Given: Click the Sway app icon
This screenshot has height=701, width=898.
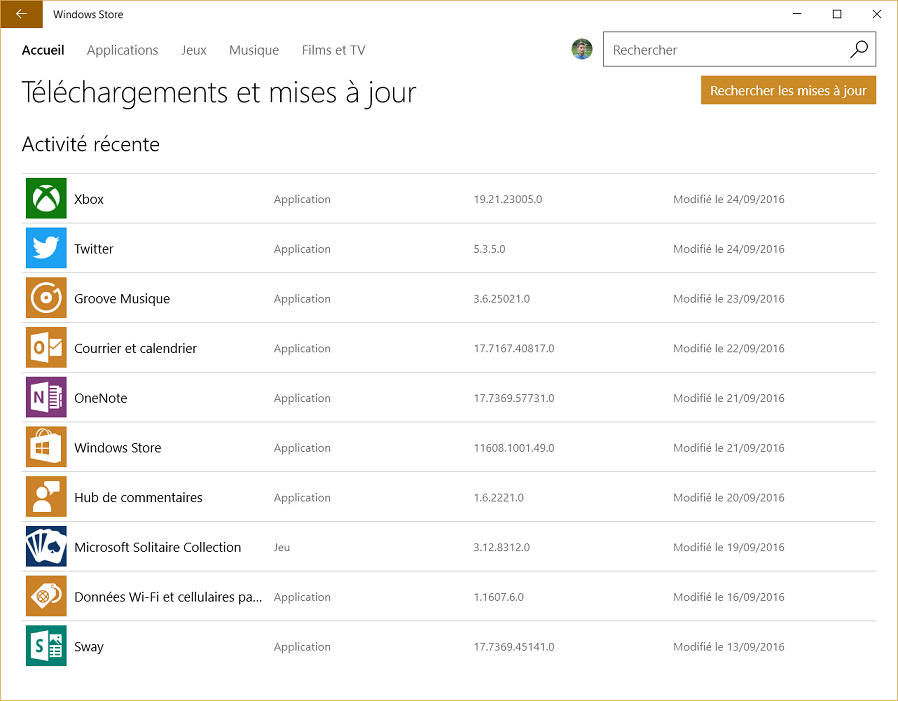Looking at the screenshot, I should pos(46,645).
